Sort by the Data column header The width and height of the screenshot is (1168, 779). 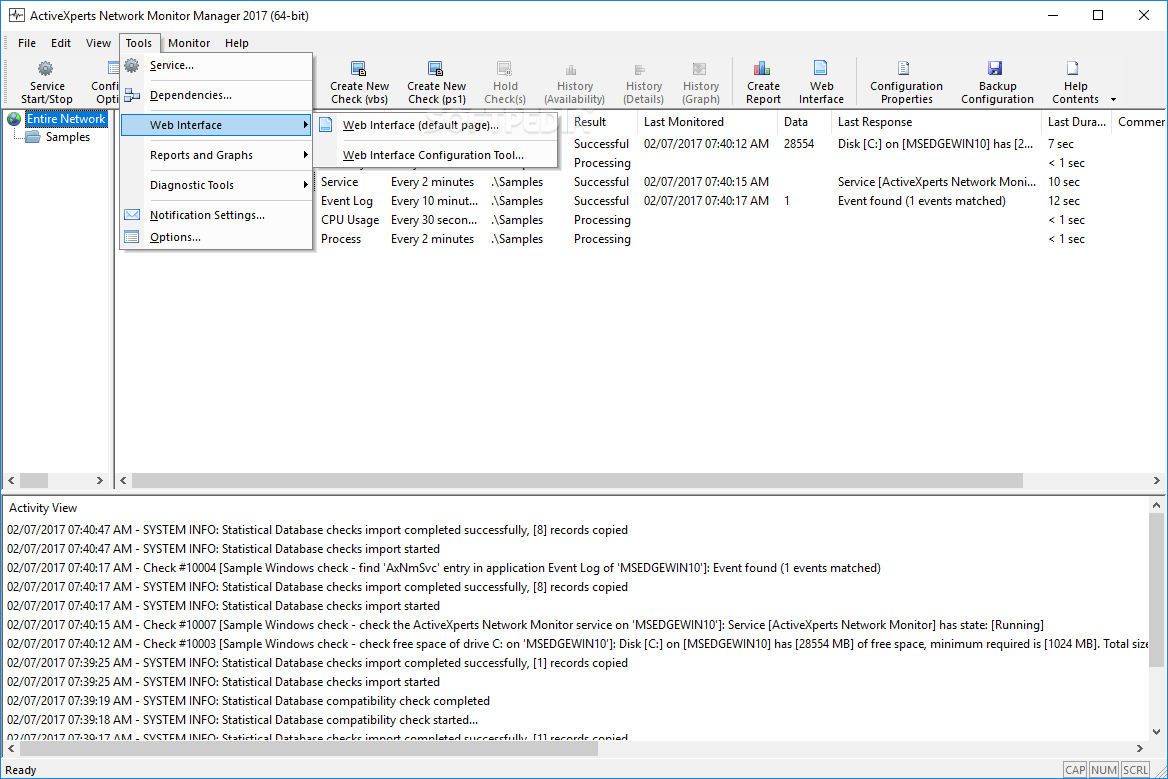[x=804, y=122]
